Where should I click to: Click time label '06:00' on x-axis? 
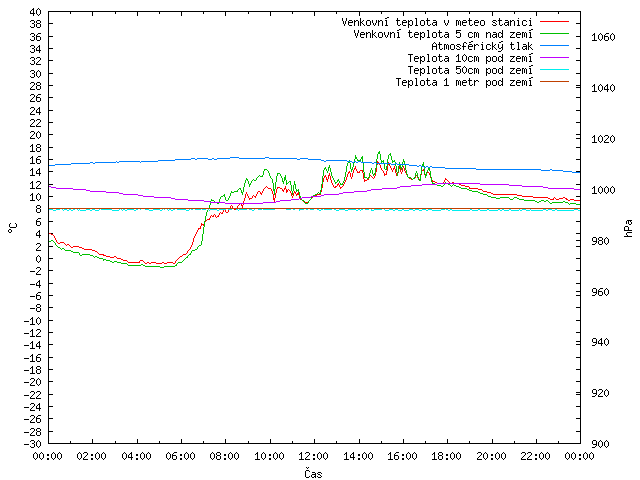point(180,456)
